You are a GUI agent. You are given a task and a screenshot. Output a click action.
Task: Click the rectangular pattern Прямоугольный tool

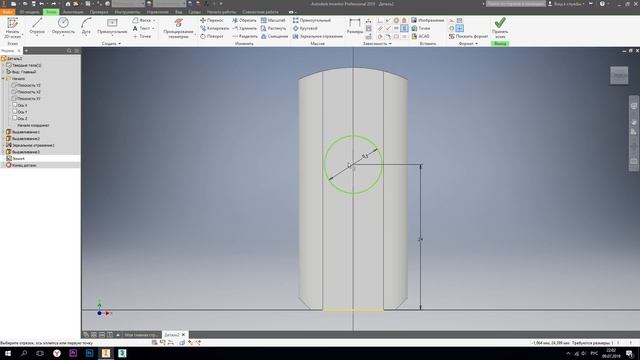(x=312, y=20)
